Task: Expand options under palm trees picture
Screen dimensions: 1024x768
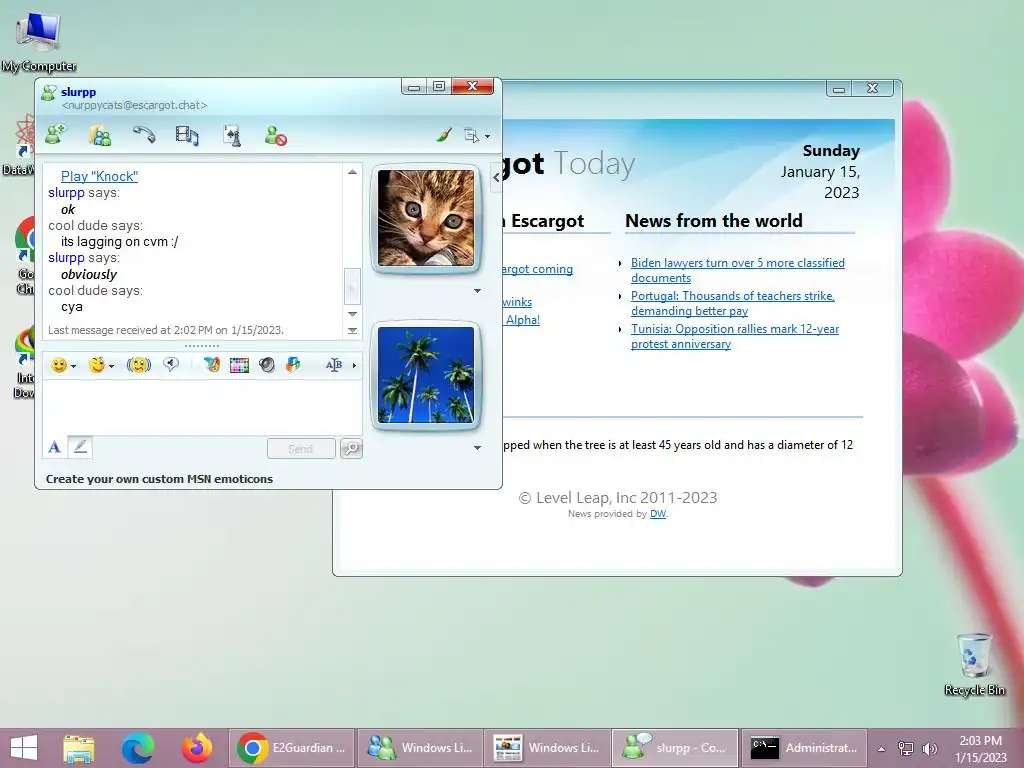Action: (x=477, y=447)
